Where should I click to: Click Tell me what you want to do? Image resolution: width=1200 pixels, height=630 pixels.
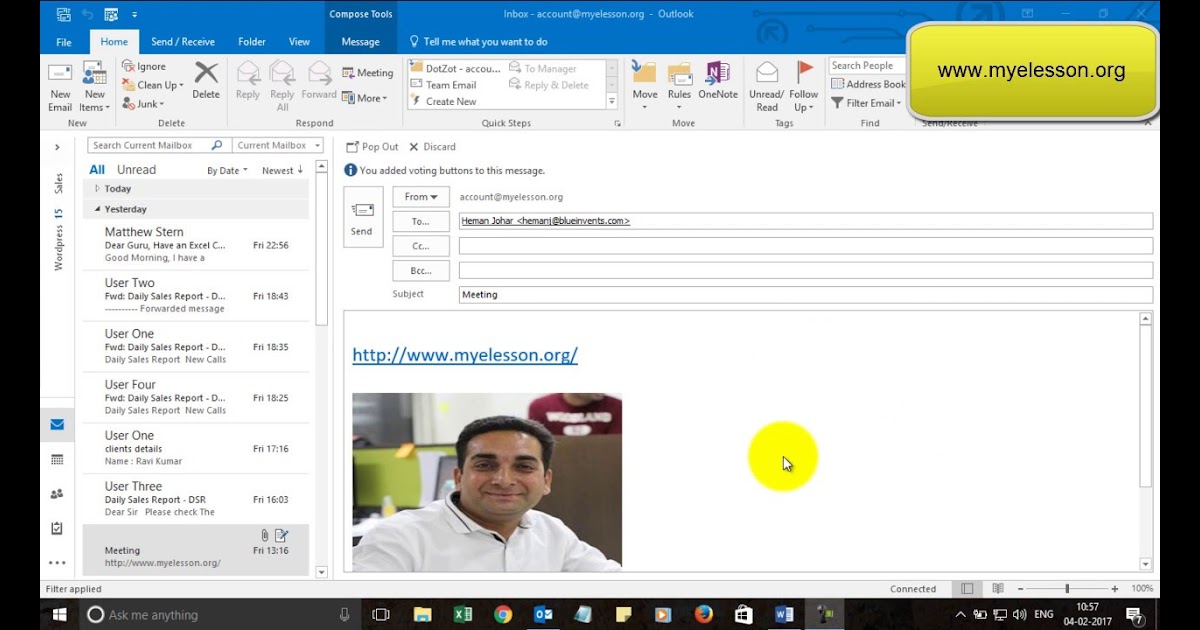click(479, 42)
